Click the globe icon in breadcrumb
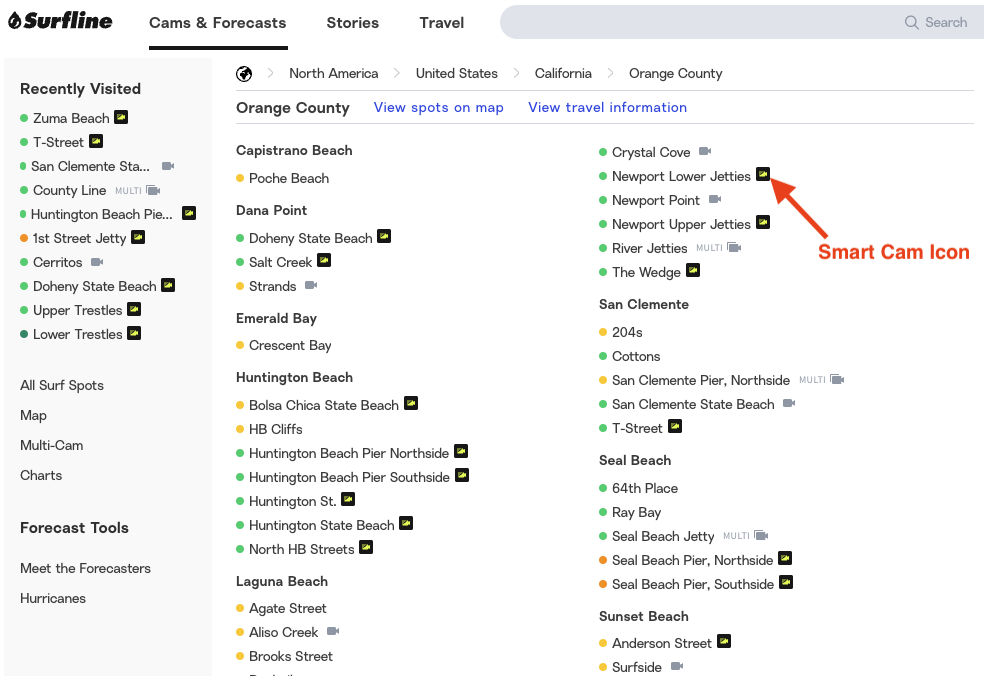This screenshot has width=984, height=681. (244, 74)
